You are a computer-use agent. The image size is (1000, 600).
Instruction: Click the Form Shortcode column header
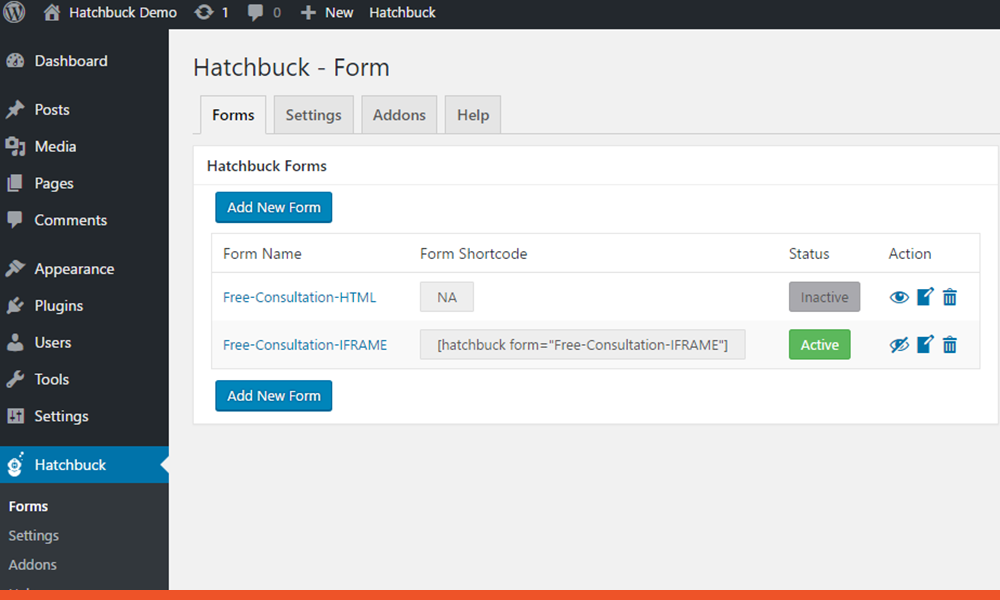tap(473, 254)
